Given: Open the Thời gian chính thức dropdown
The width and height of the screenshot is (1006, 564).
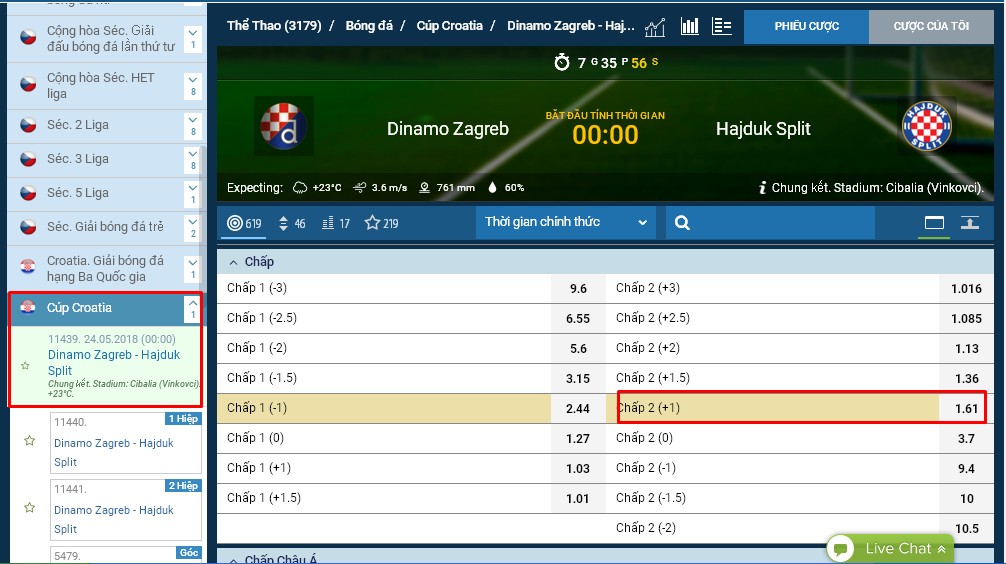Looking at the screenshot, I should (565, 222).
